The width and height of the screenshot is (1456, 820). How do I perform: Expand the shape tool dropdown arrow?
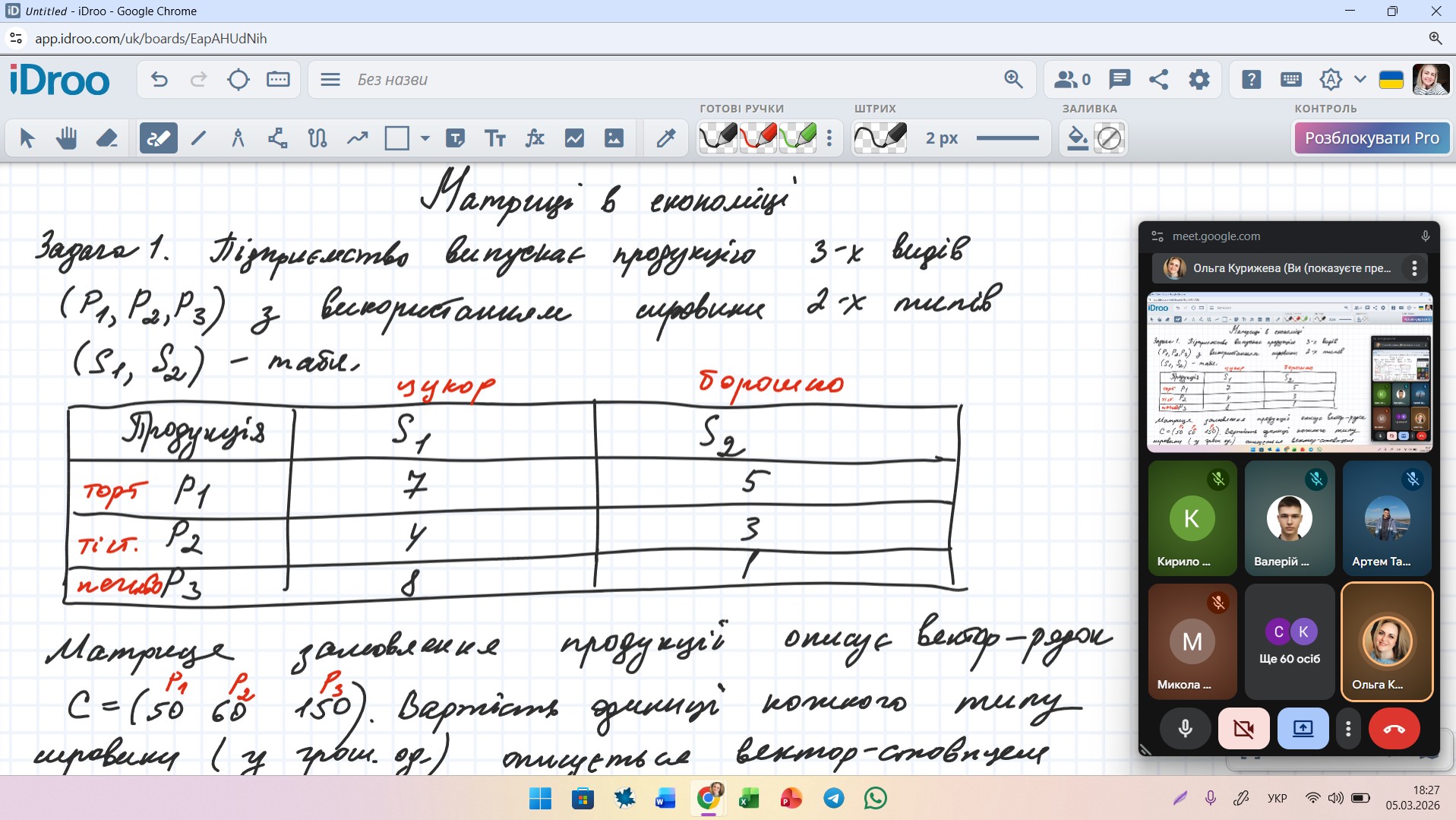(x=425, y=138)
